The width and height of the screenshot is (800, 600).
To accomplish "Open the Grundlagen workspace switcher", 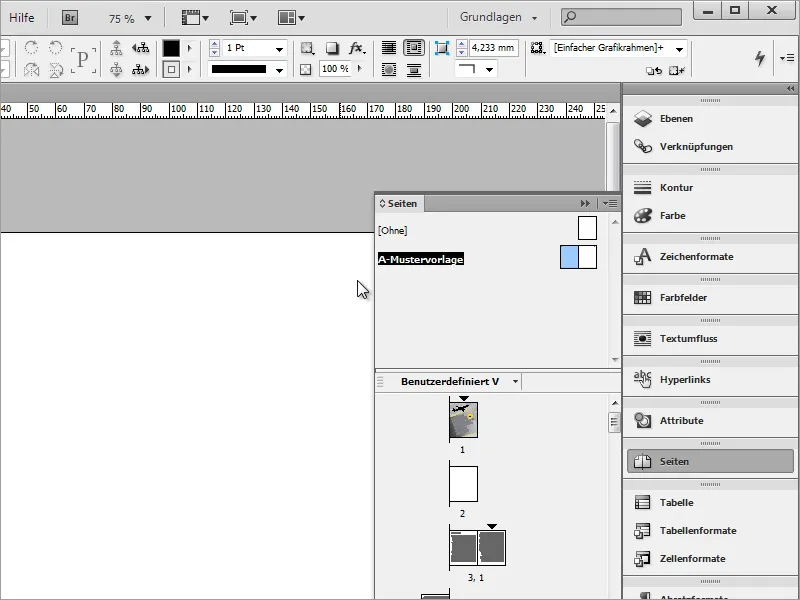I will 498,17.
